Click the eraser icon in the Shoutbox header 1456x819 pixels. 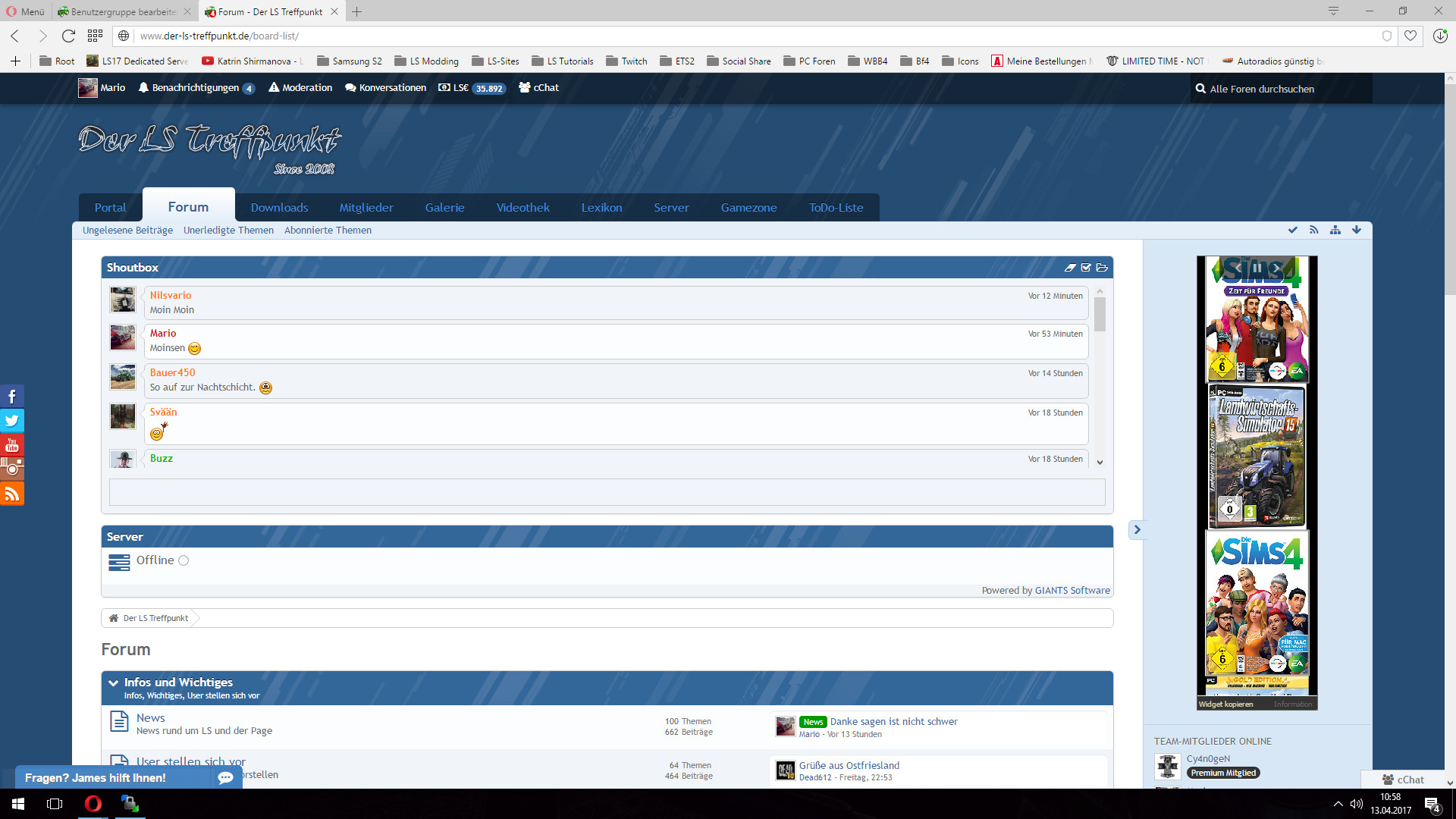1069,268
